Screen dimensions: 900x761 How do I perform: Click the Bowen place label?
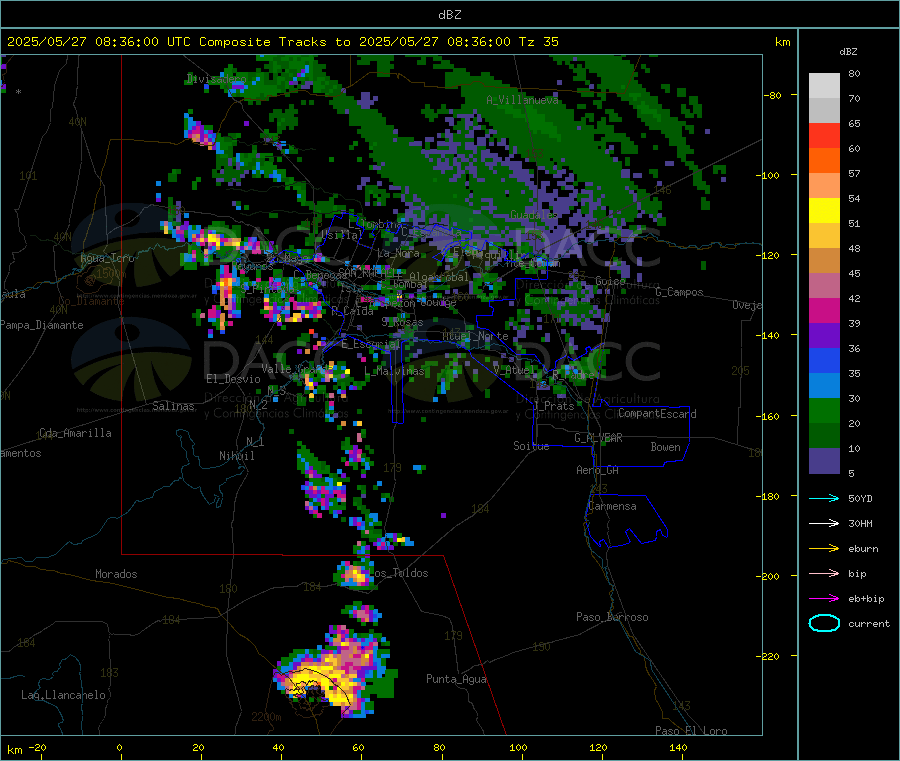665,447
